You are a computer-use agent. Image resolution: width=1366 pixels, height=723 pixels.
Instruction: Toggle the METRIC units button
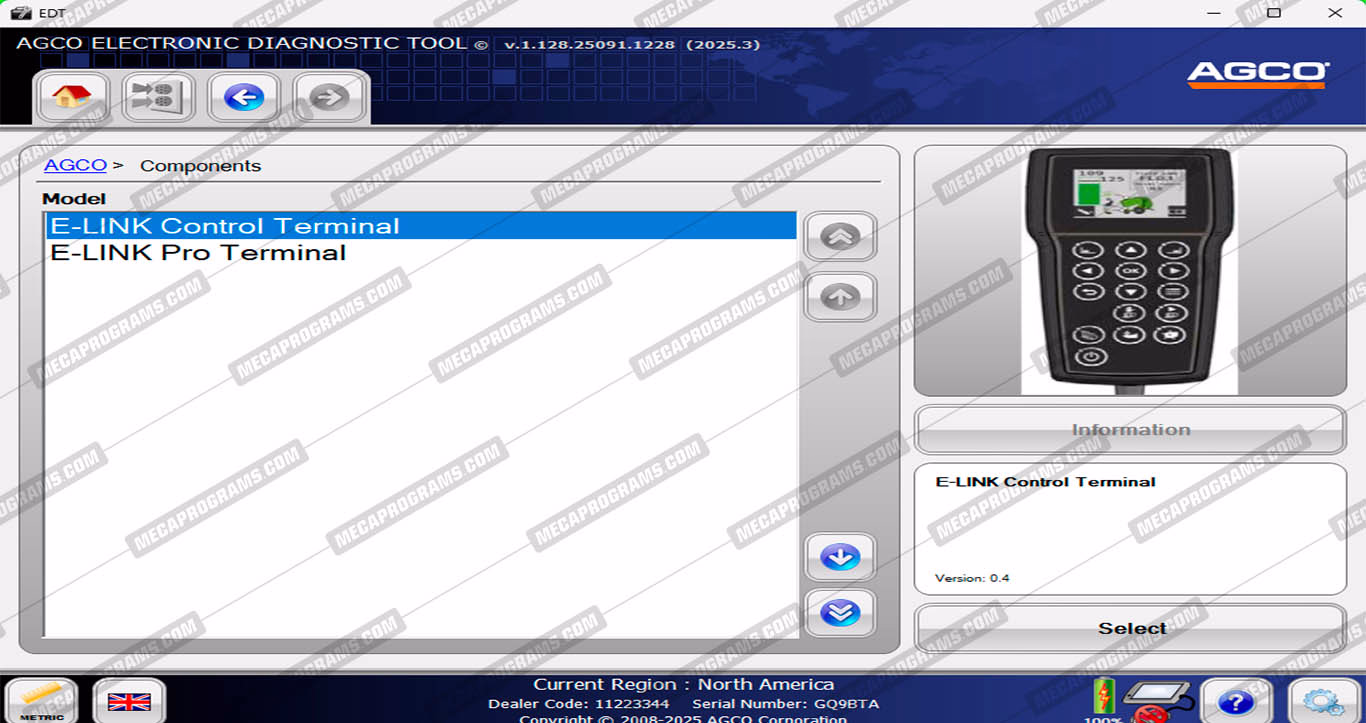click(42, 701)
